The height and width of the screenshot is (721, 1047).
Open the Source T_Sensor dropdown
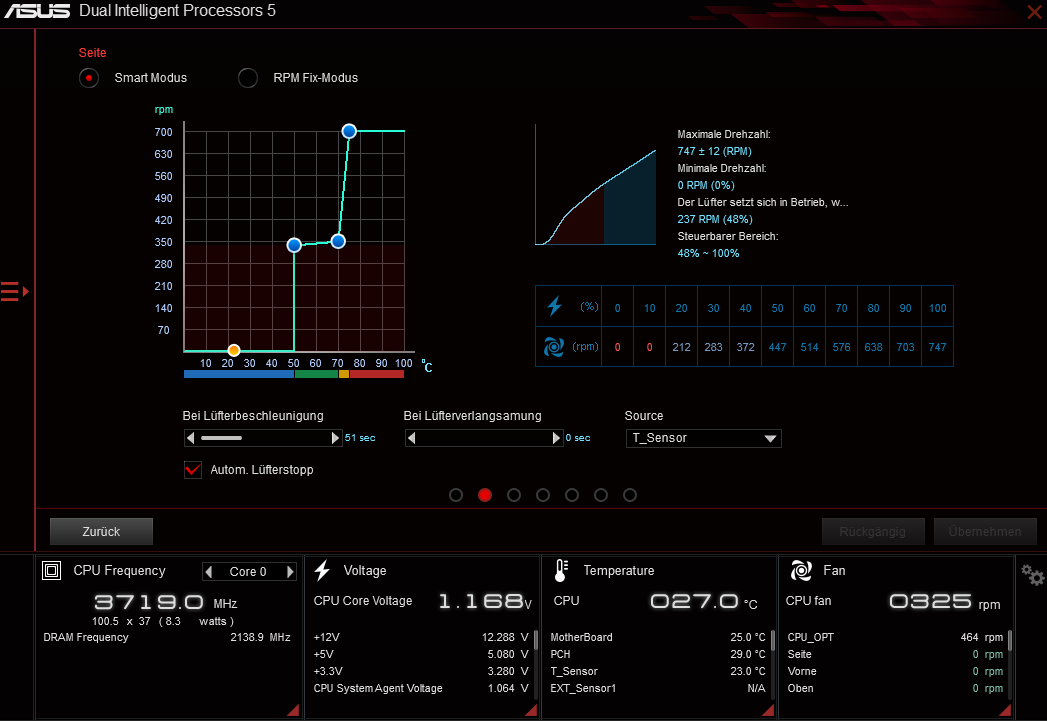click(704, 438)
